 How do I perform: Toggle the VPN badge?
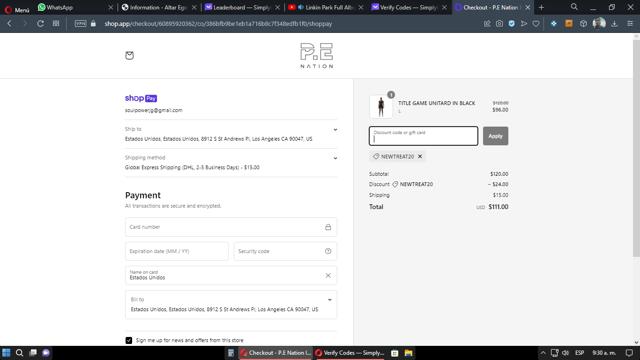click(80, 24)
